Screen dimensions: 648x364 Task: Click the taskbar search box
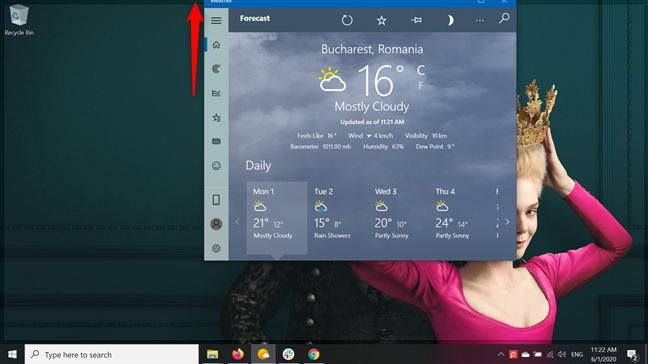112,354
